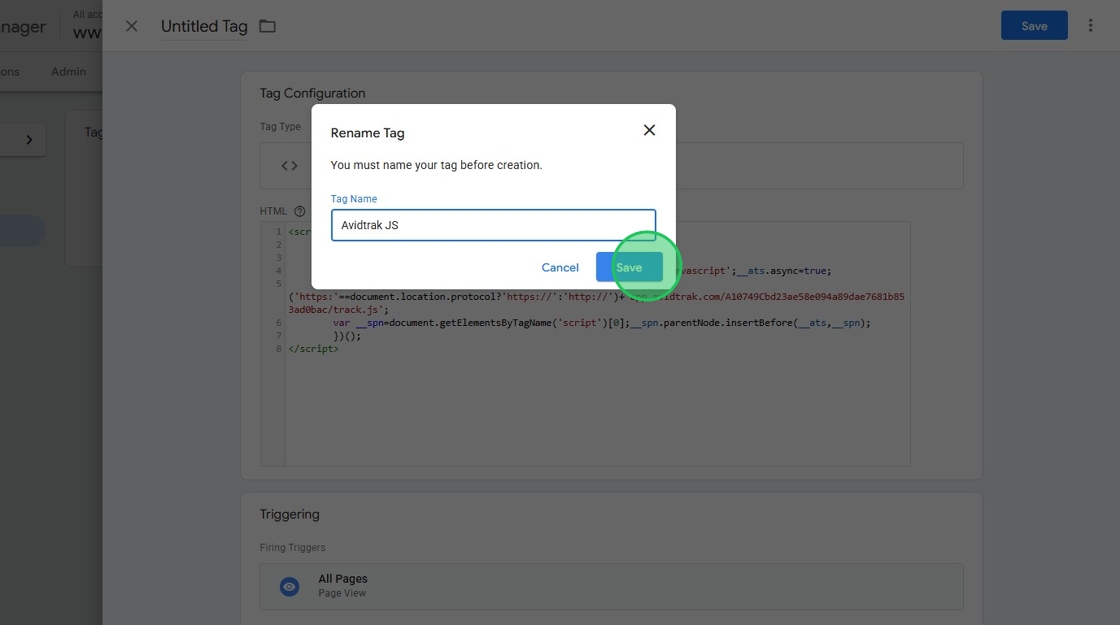1120x625 pixels.
Task: Close the Rename Tag dialog
Action: pyautogui.click(x=649, y=130)
